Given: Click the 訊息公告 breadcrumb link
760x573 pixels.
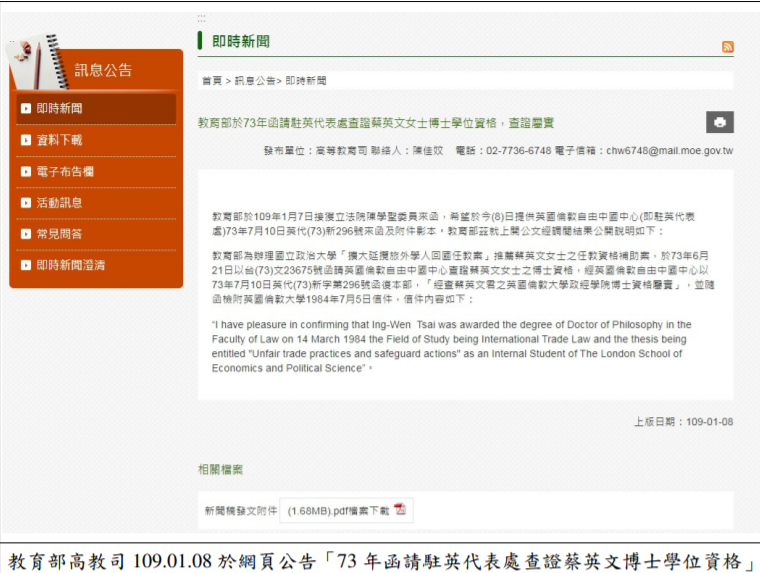Looking at the screenshot, I should 256,80.
